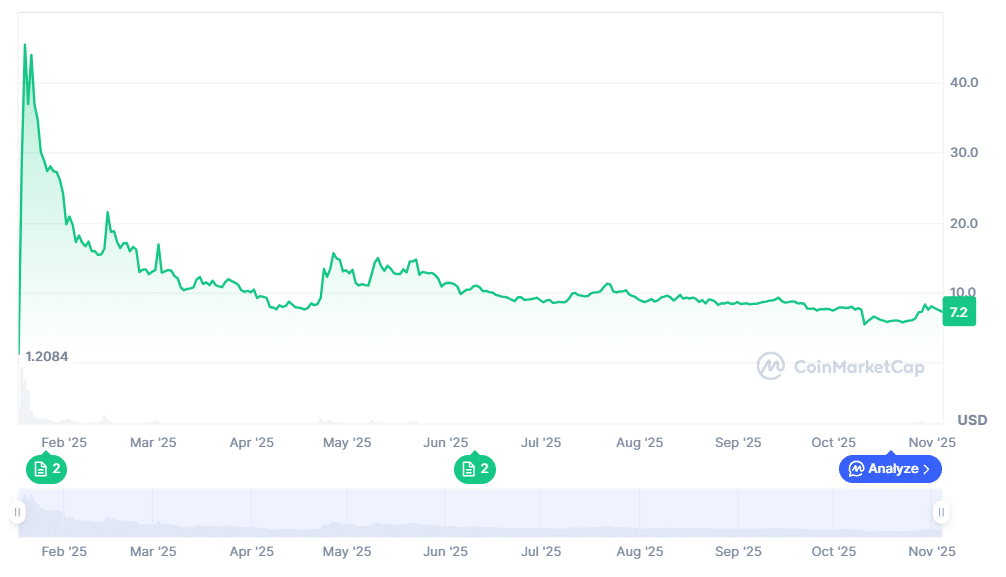Open the February '25 news events marker

[47, 468]
